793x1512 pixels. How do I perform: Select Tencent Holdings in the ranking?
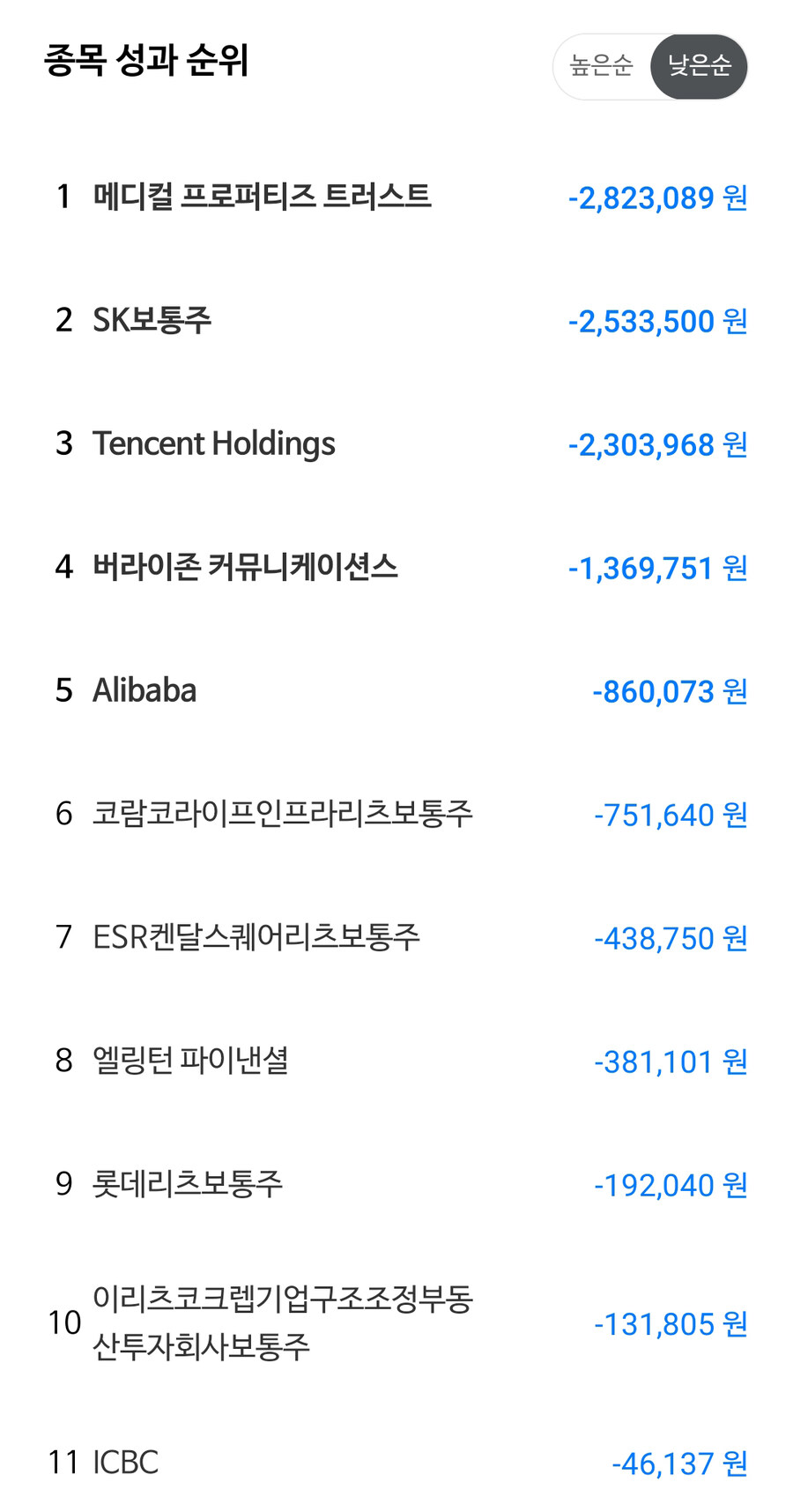214,443
